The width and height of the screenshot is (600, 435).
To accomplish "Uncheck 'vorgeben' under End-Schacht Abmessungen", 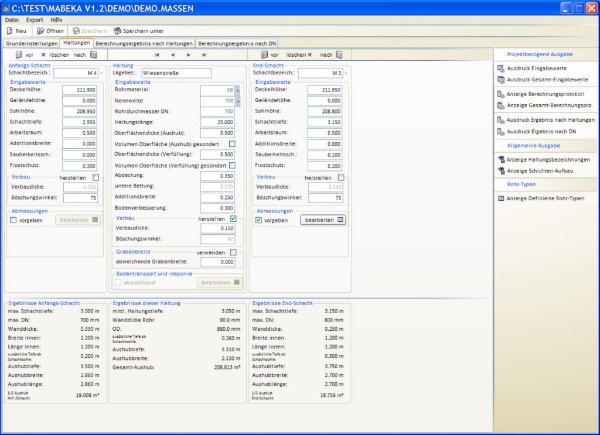I will [x=258, y=220].
